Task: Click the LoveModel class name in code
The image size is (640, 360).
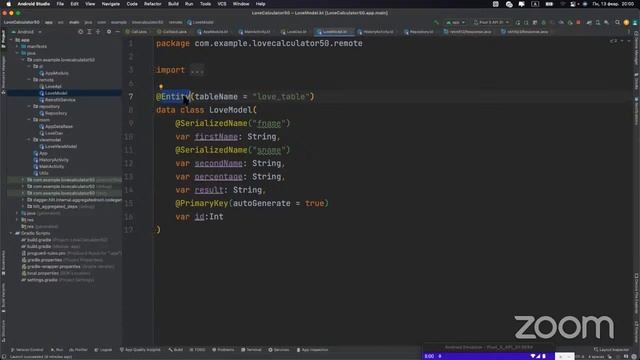Action: [231, 110]
